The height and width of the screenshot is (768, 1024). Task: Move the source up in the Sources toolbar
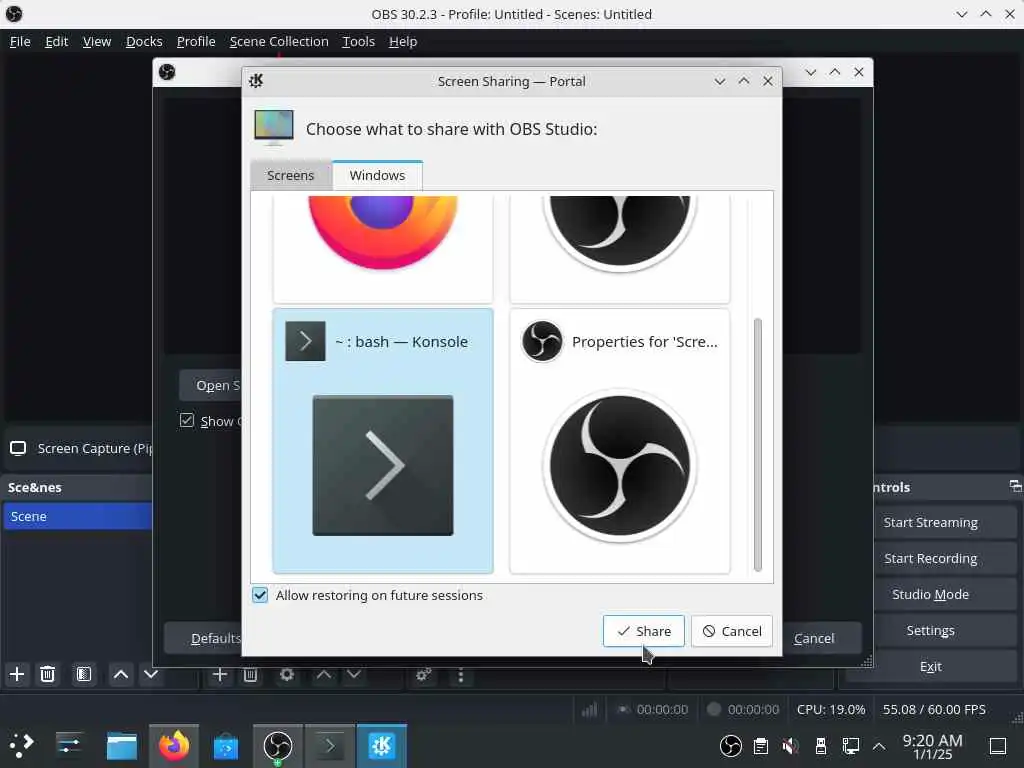point(324,675)
